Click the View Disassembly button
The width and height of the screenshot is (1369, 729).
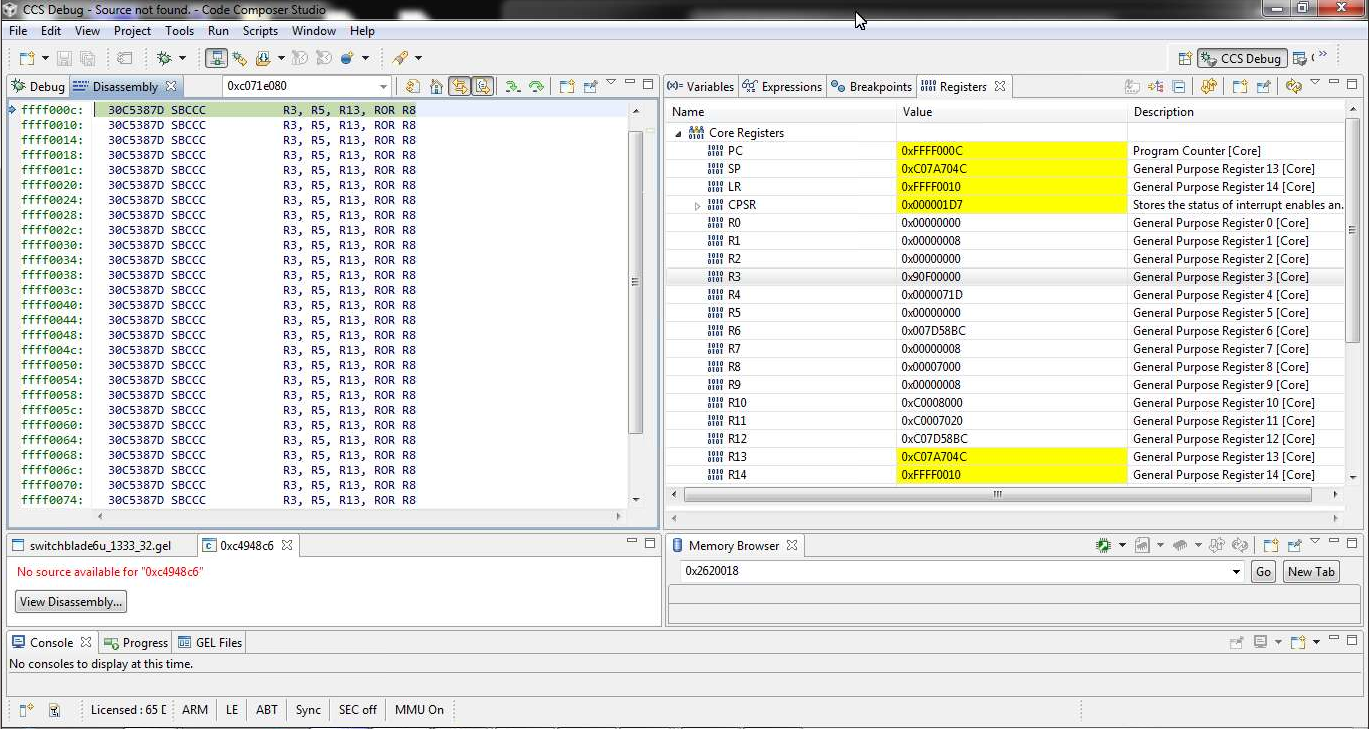click(70, 601)
